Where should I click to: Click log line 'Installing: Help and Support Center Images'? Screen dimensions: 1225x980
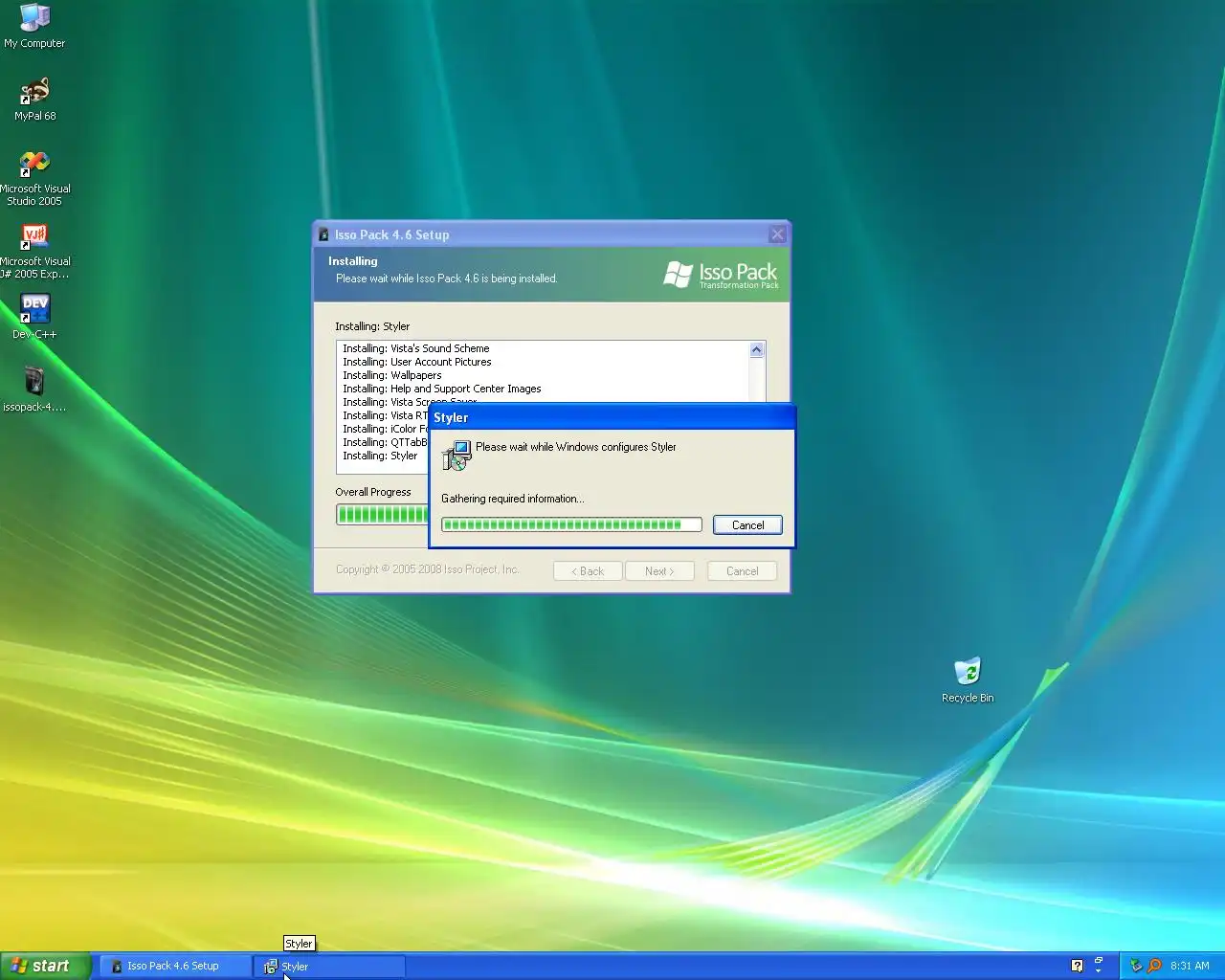(442, 389)
